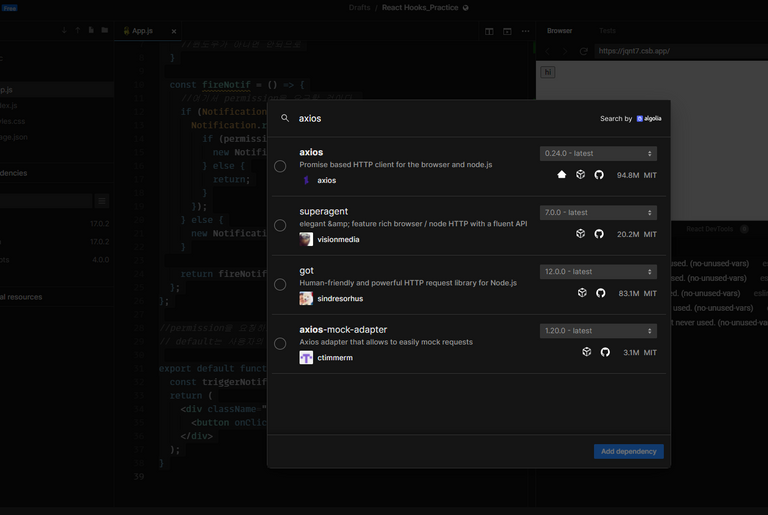Open the superagent version dropdown 7.0.0

(x=598, y=213)
